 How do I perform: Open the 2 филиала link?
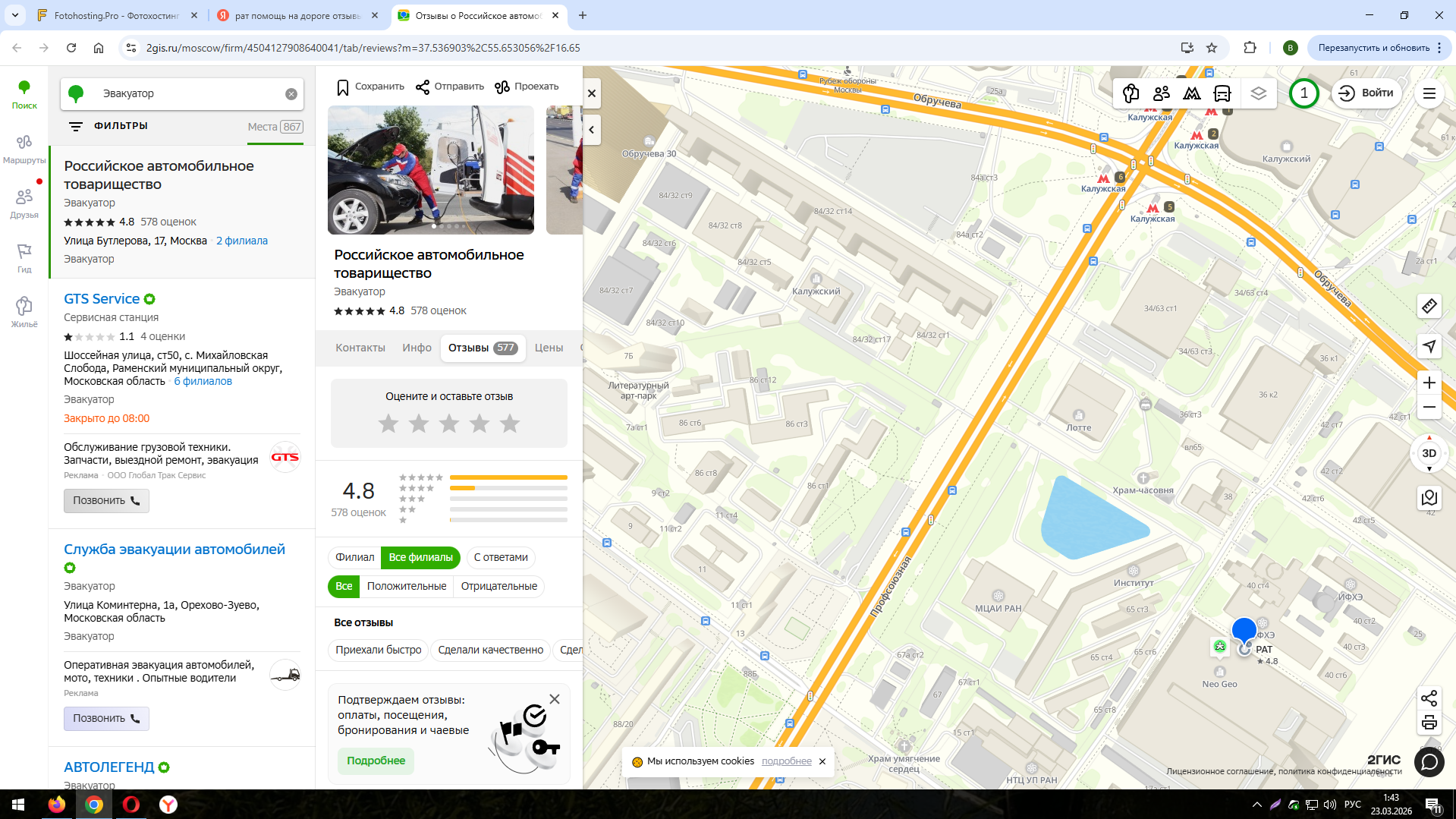coord(242,241)
